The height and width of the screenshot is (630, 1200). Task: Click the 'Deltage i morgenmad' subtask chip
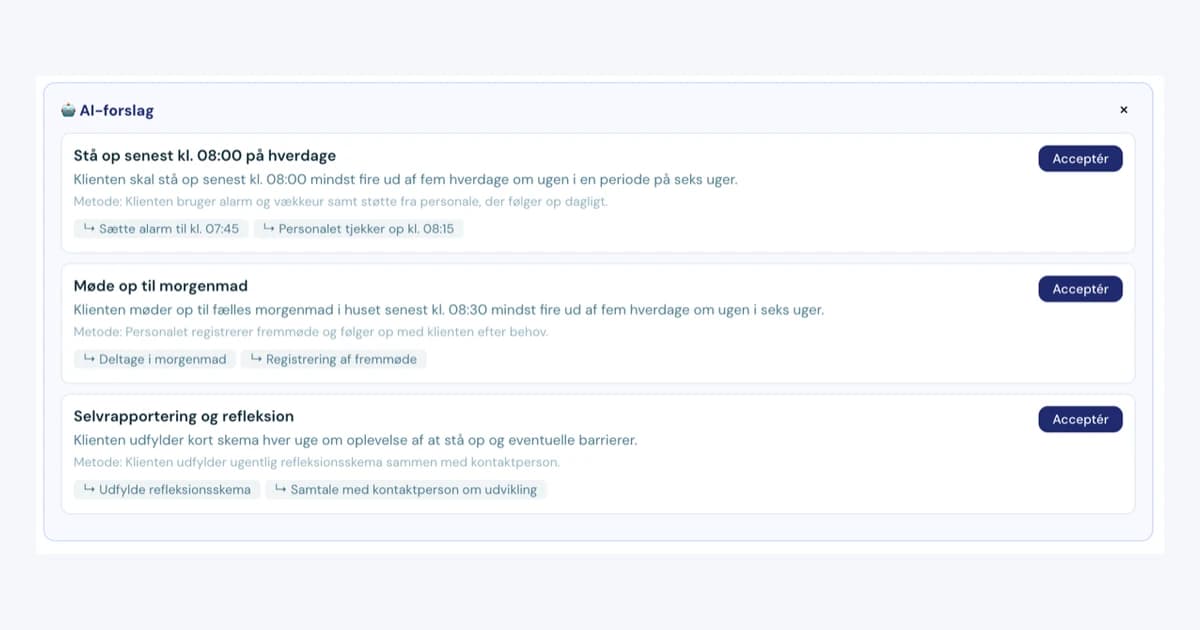155,359
